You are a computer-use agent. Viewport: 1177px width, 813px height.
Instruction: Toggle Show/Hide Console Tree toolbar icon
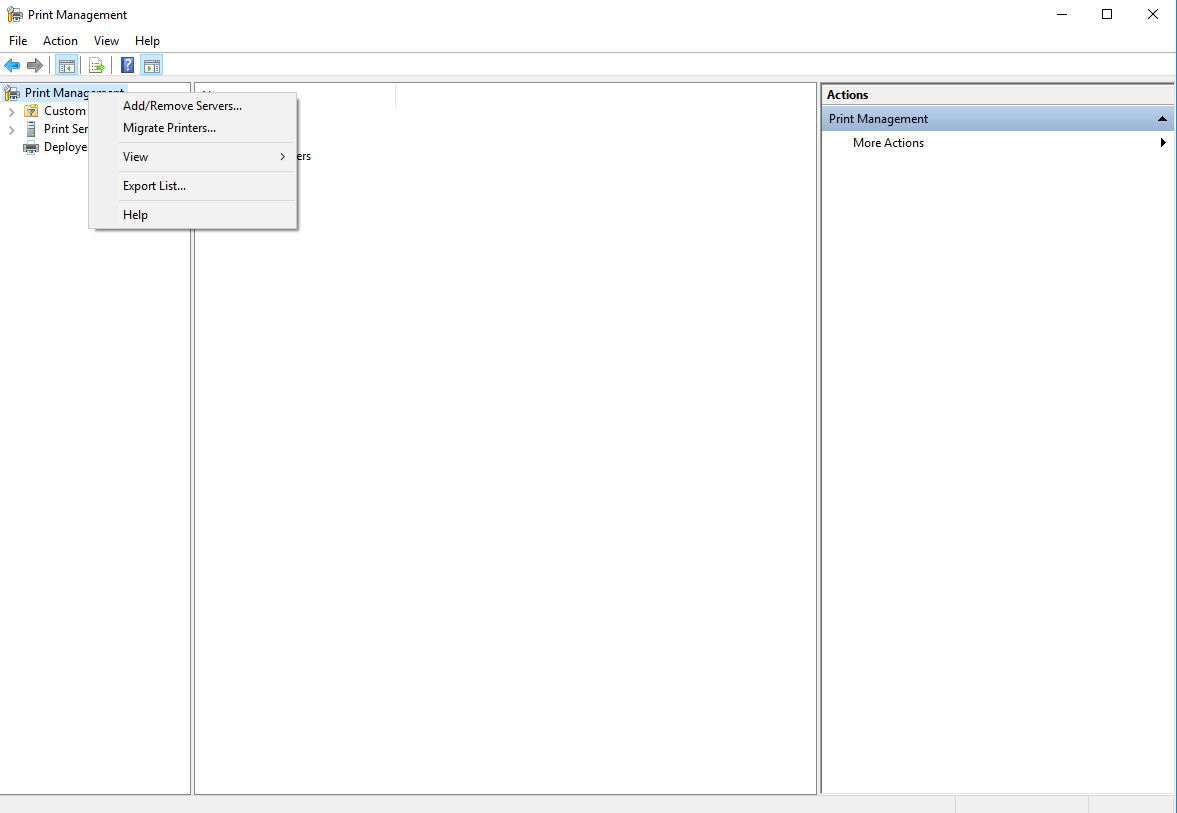(66, 65)
